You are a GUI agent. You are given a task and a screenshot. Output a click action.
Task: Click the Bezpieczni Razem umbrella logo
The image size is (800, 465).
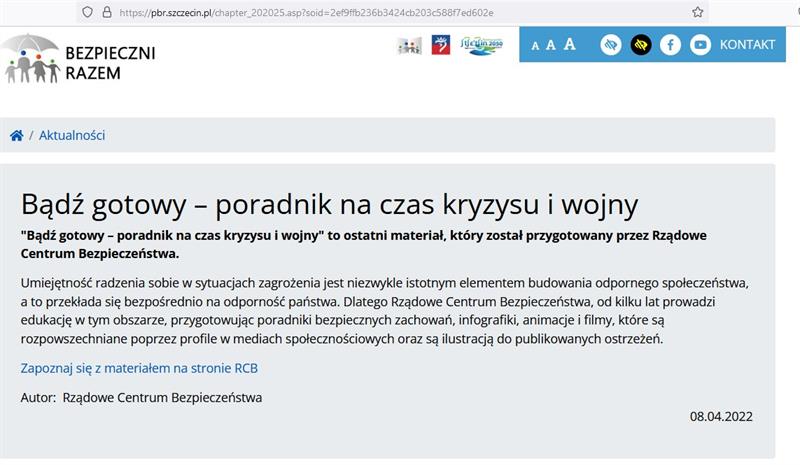click(x=30, y=58)
